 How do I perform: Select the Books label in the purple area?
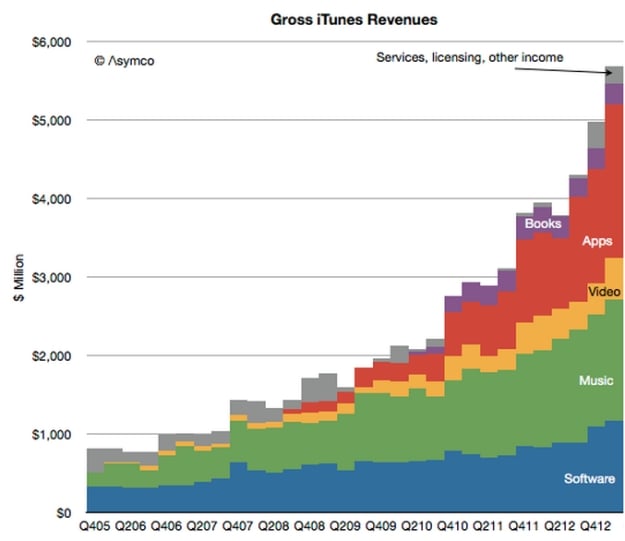point(542,223)
